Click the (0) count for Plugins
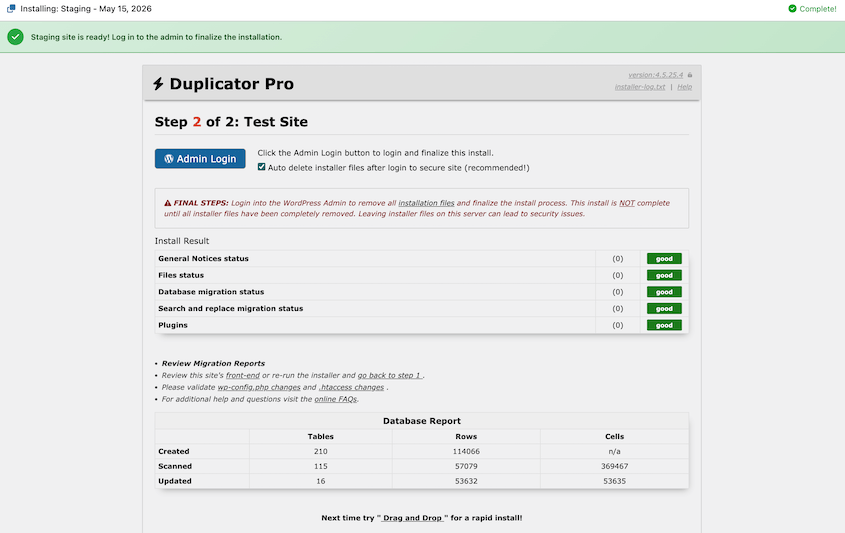 [x=618, y=326]
